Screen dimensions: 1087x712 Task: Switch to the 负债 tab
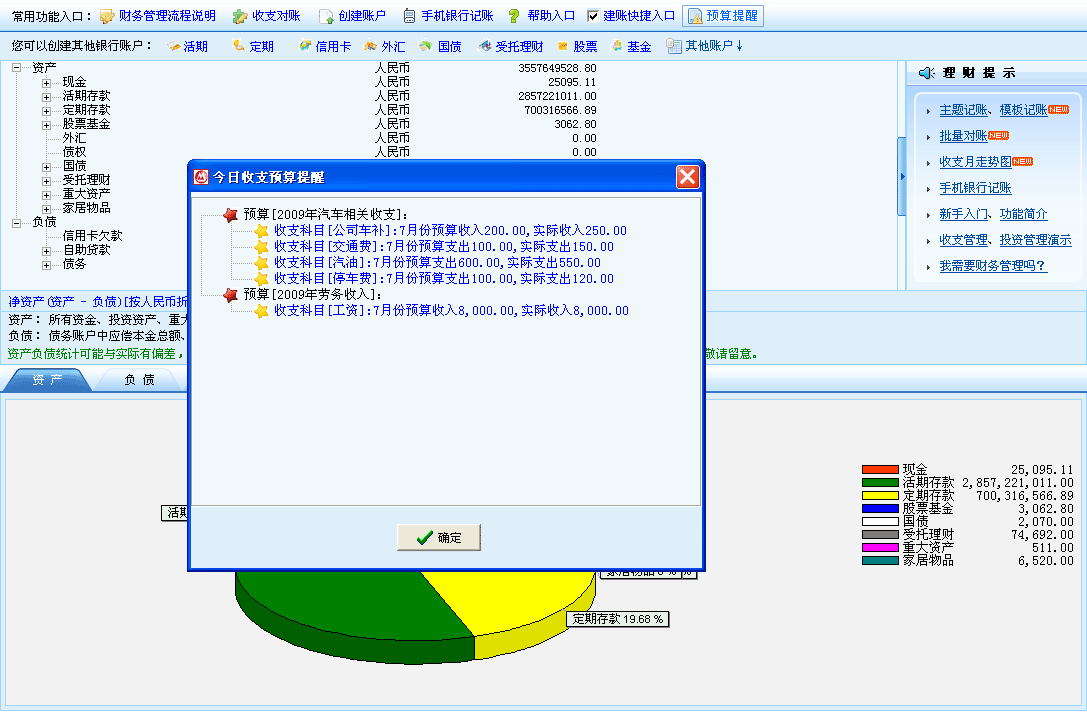[x=139, y=380]
